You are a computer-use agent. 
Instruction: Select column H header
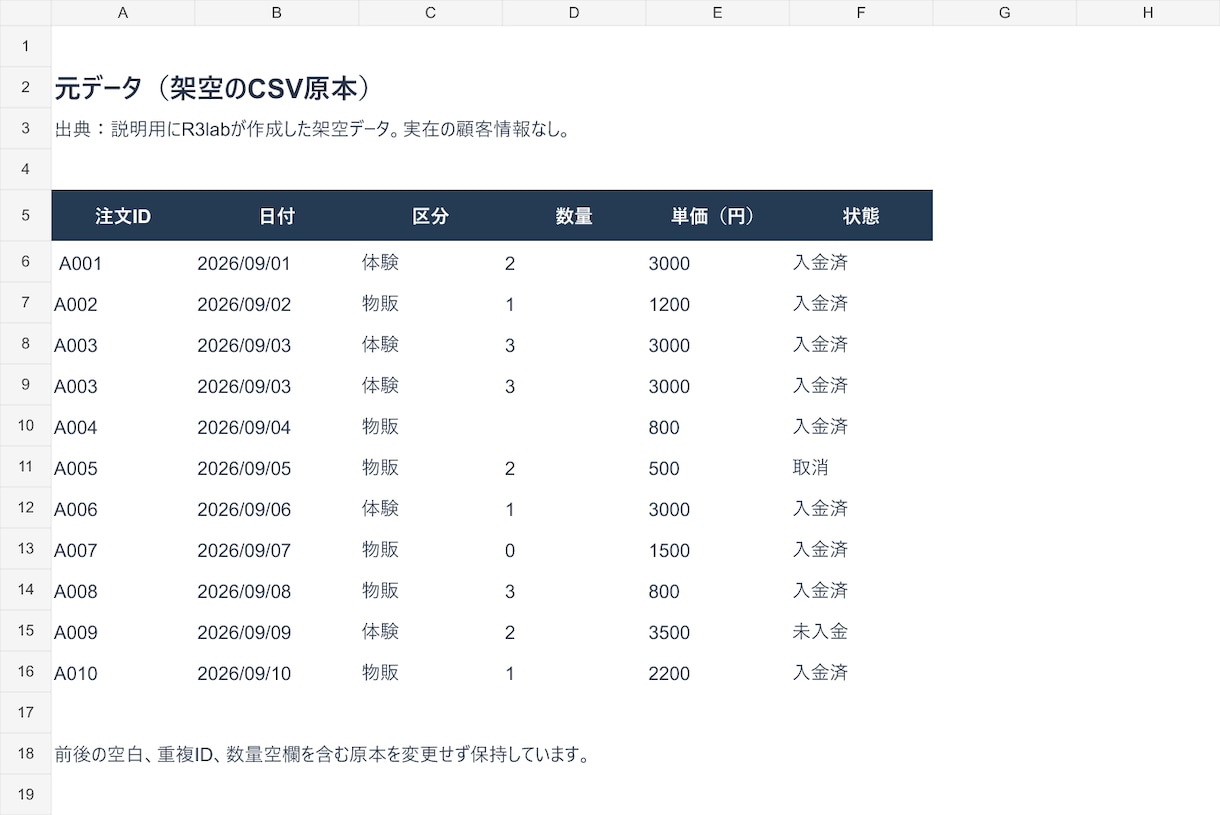coord(1148,13)
